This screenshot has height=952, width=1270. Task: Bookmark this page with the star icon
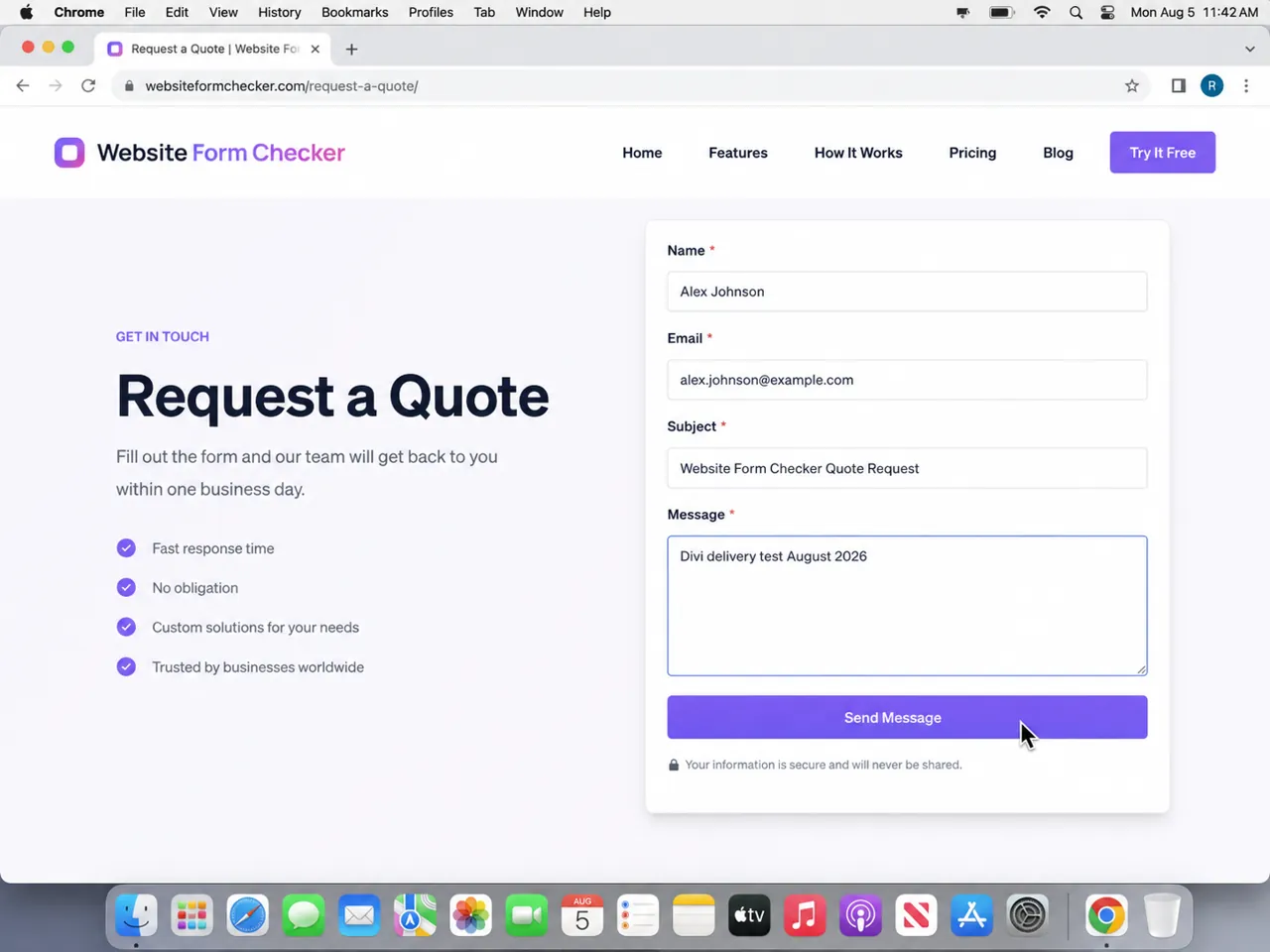pos(1132,86)
